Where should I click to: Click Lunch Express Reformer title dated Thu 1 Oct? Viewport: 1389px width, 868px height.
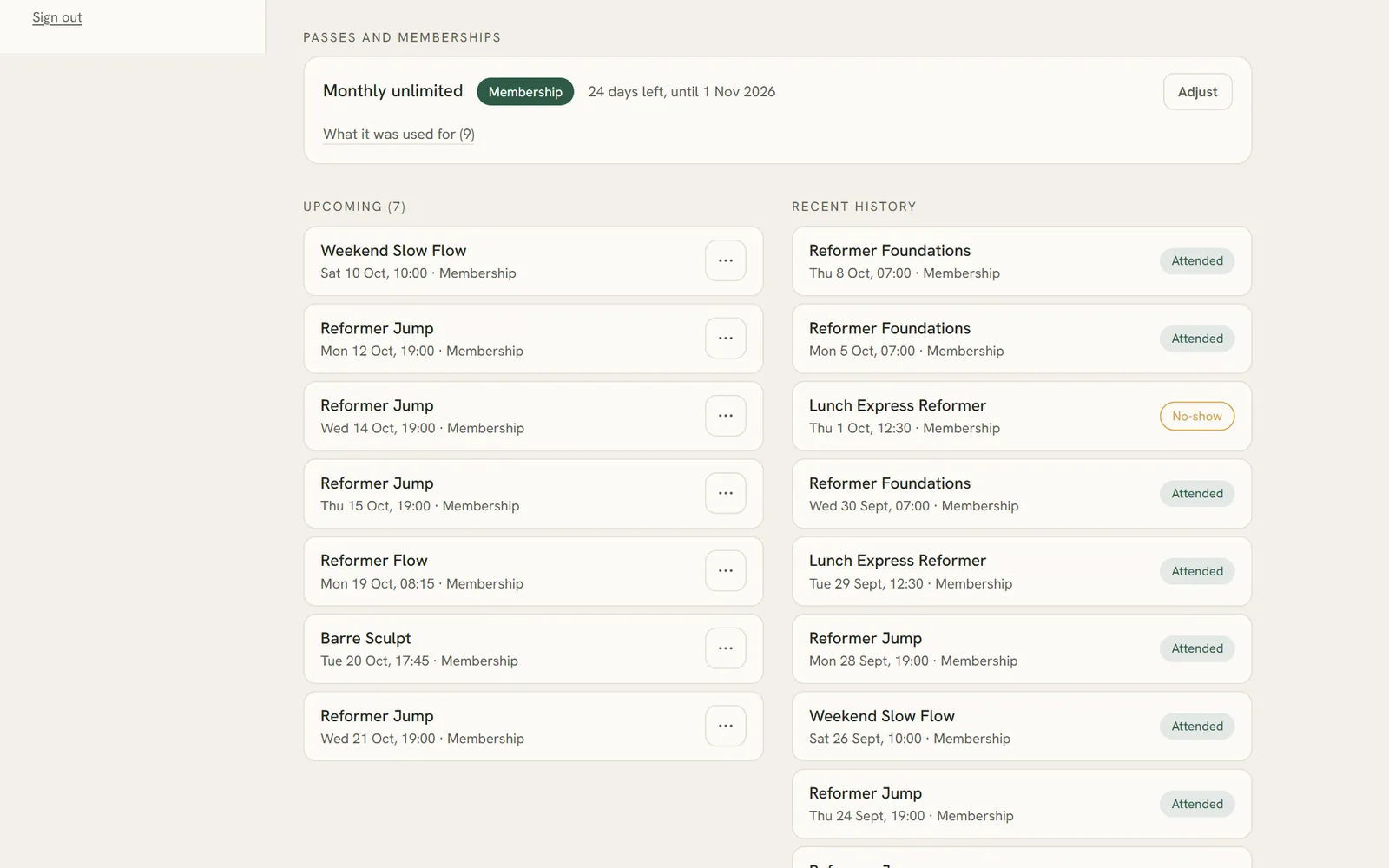[898, 405]
